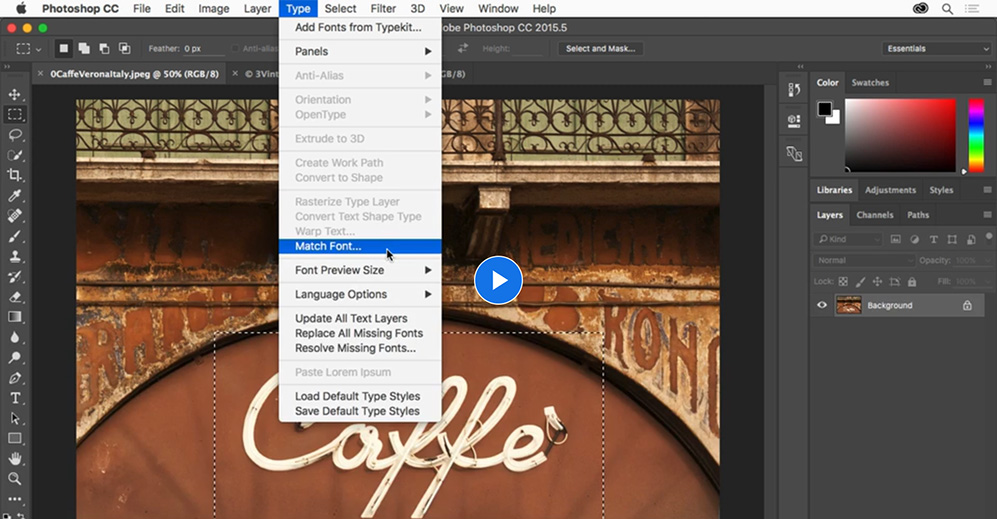Choose the Crop tool
This screenshot has height=519, width=997.
(15, 175)
